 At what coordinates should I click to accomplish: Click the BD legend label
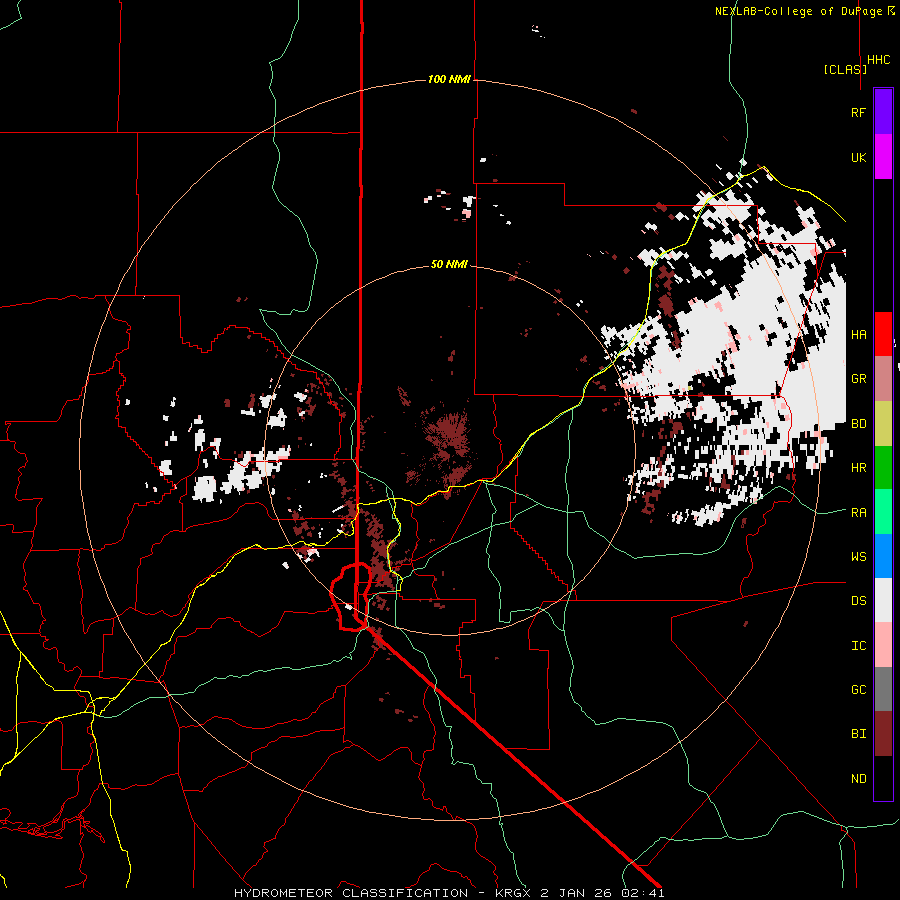[x=858, y=424]
